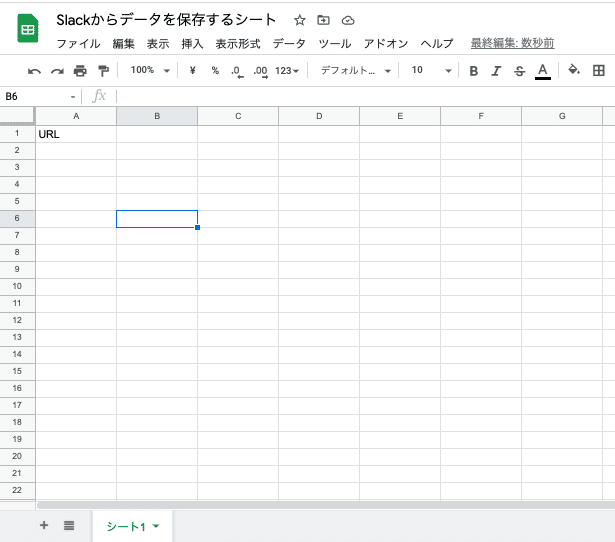
Task: Open the 挿入 menu
Action: pyautogui.click(x=192, y=44)
